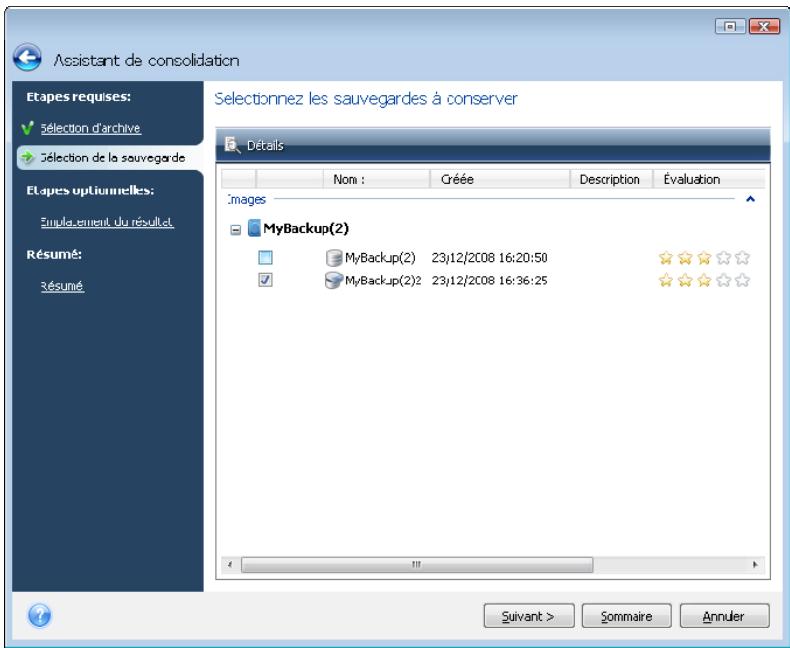Image resolution: width=790 pixels, height=648 pixels.
Task: Click disk icon of 16:20:50 backup
Action: click(334, 257)
